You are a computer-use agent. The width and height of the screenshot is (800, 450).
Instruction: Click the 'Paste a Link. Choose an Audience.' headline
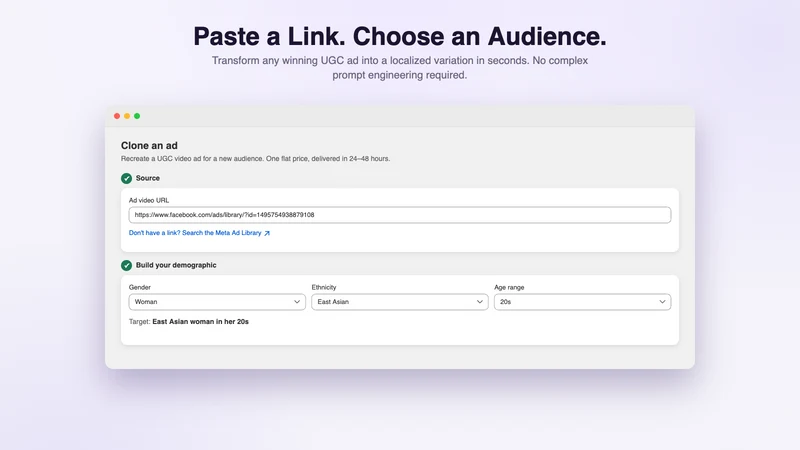point(399,36)
